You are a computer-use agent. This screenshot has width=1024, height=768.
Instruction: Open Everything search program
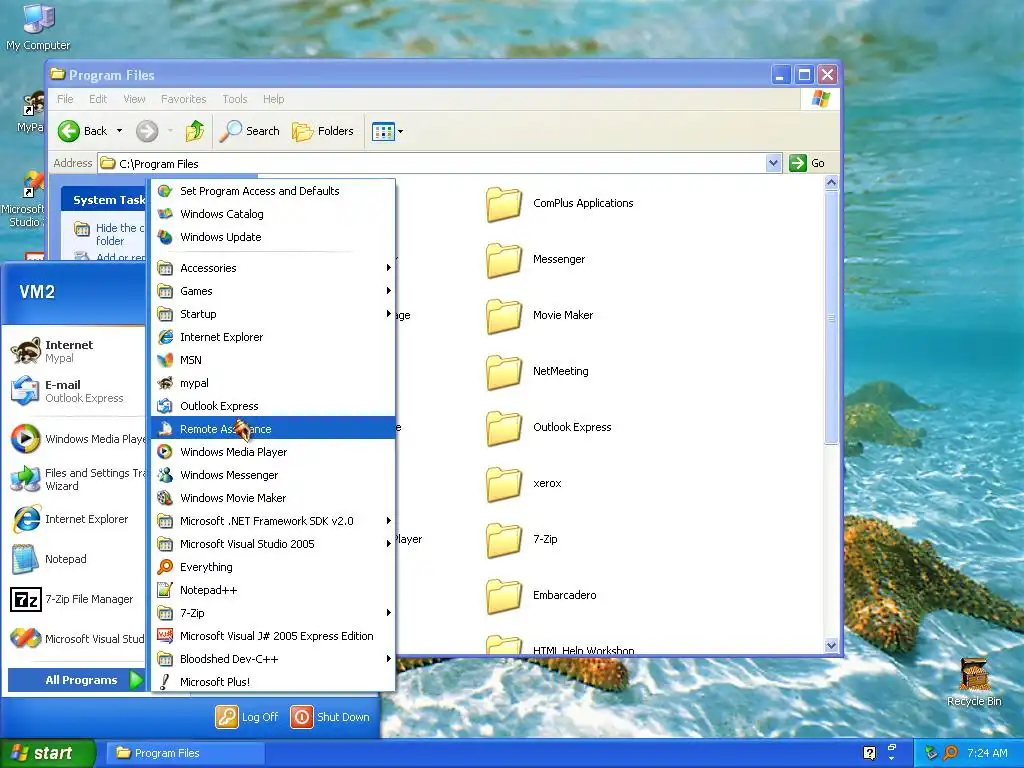273,567
